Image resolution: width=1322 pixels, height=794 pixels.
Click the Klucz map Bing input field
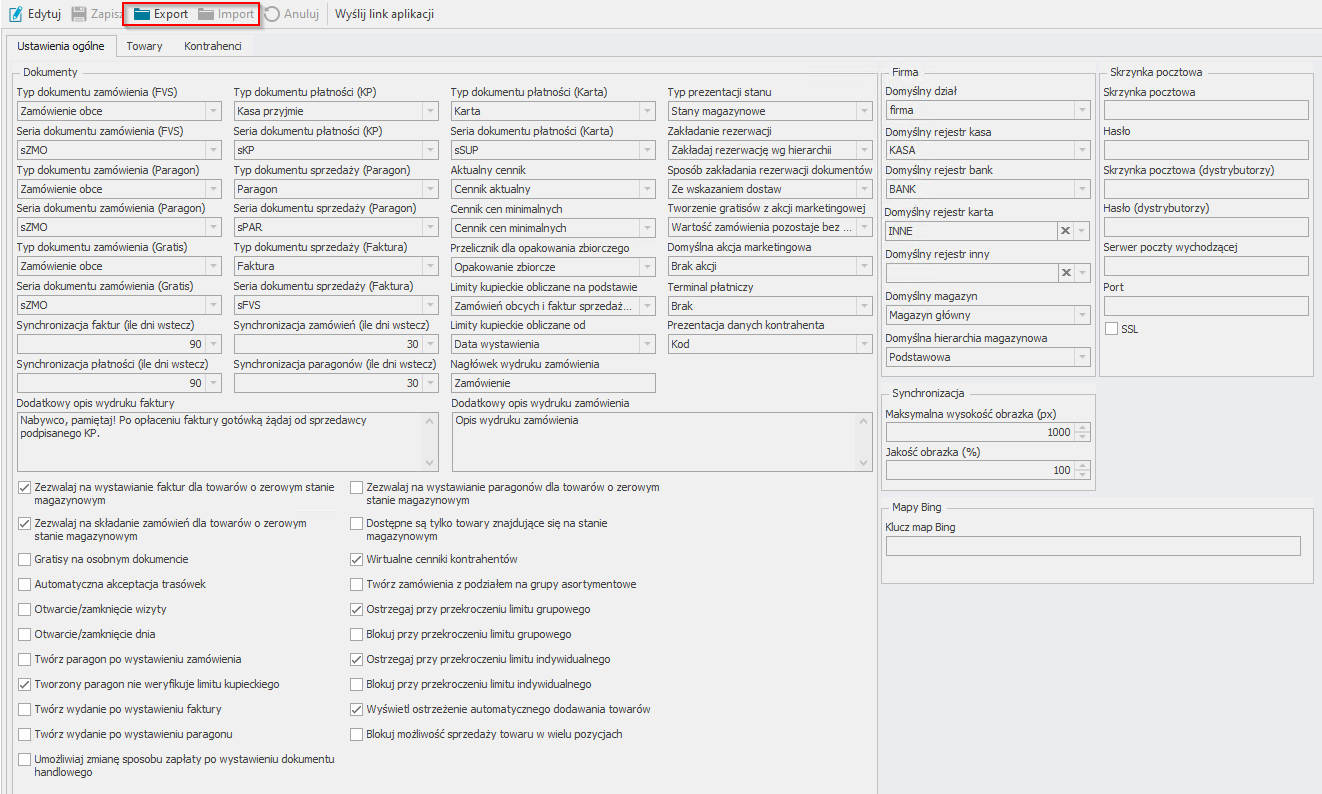tap(1092, 545)
